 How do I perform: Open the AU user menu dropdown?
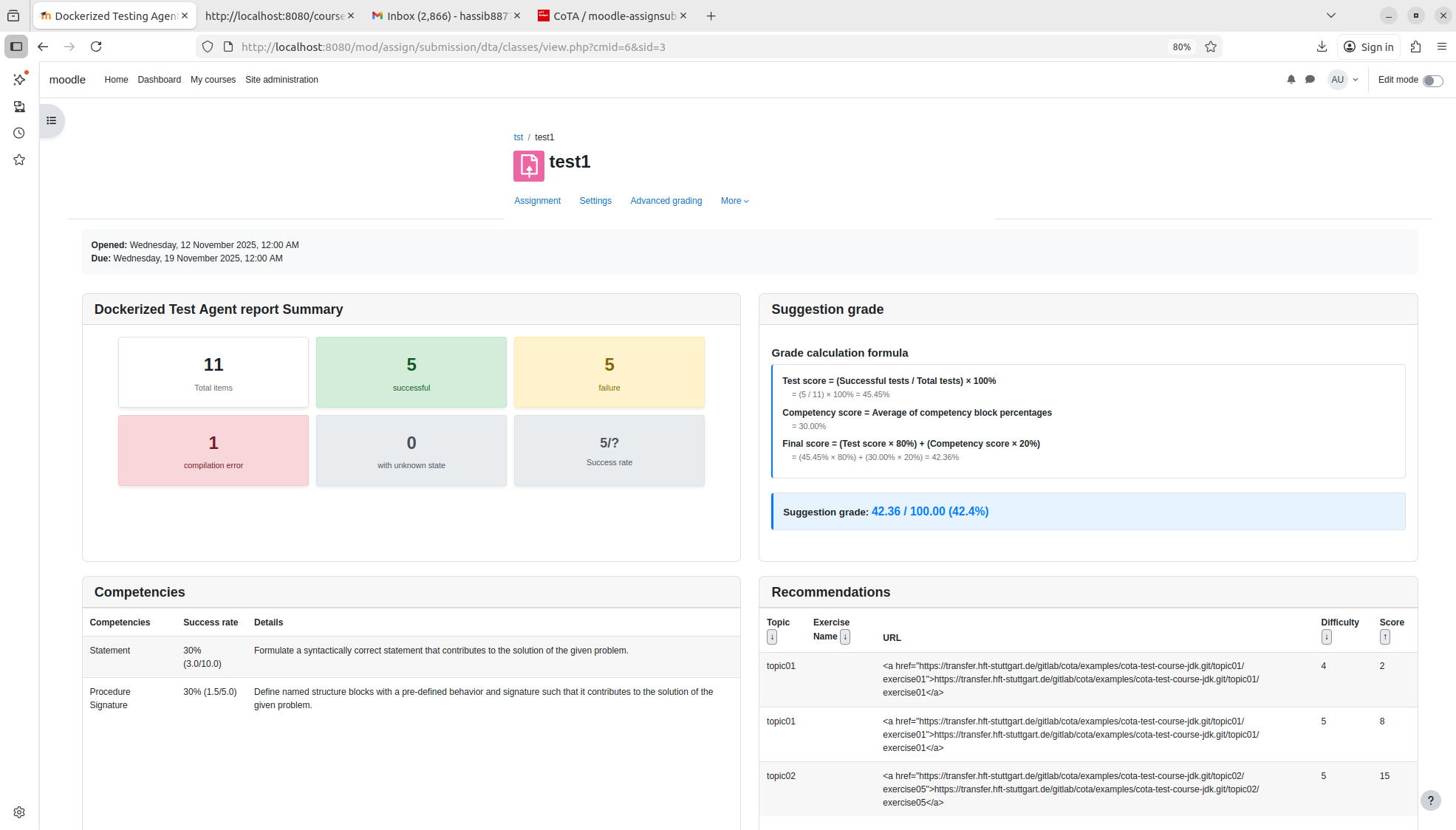tap(1344, 80)
